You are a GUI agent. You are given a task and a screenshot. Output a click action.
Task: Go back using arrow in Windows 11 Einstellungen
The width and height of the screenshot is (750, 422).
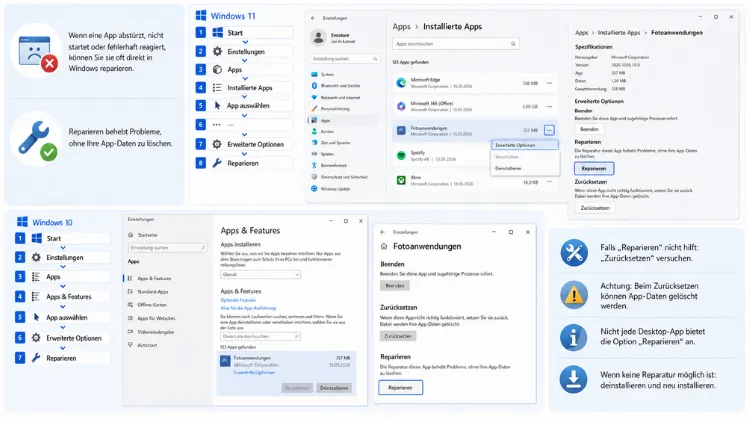click(313, 18)
